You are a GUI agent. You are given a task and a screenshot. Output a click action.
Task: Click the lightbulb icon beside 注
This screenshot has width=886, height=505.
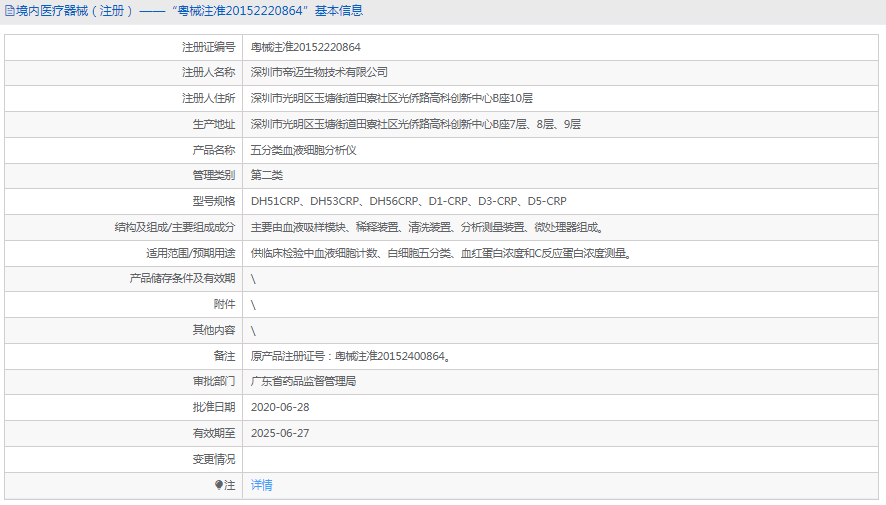[219, 485]
